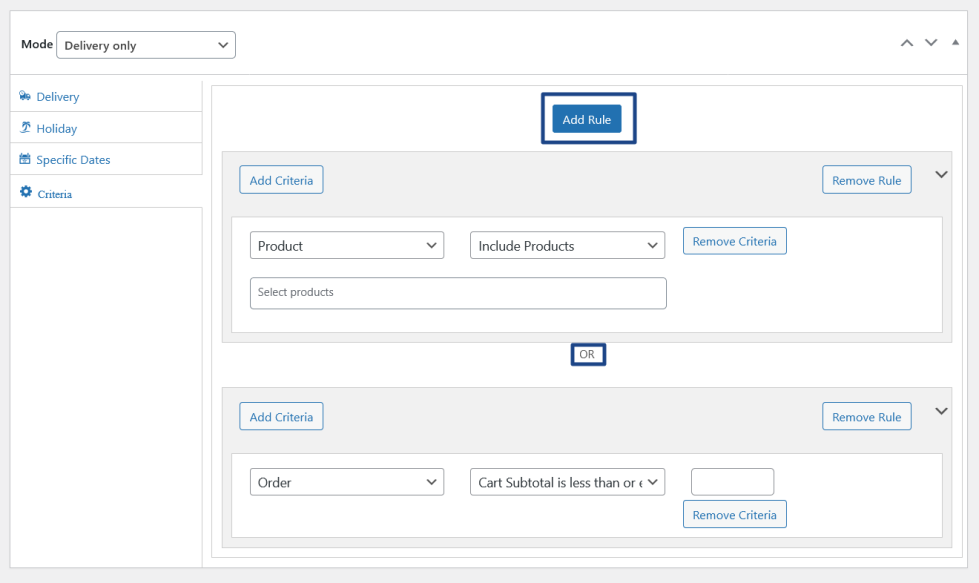This screenshot has height=583, width=979.
Task: Open the Include Products dropdown
Action: 567,246
